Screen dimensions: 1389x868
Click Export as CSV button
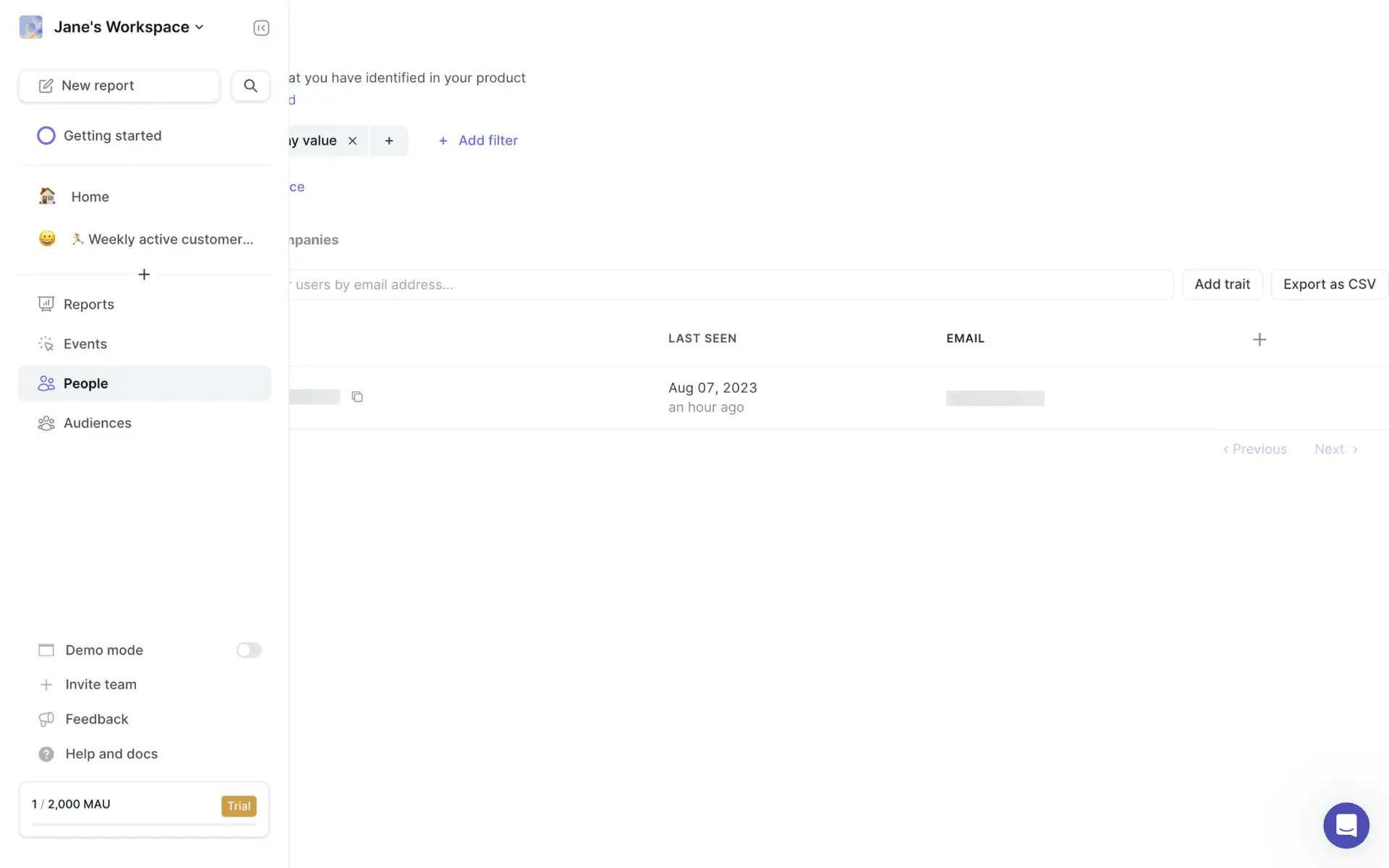[x=1329, y=284]
